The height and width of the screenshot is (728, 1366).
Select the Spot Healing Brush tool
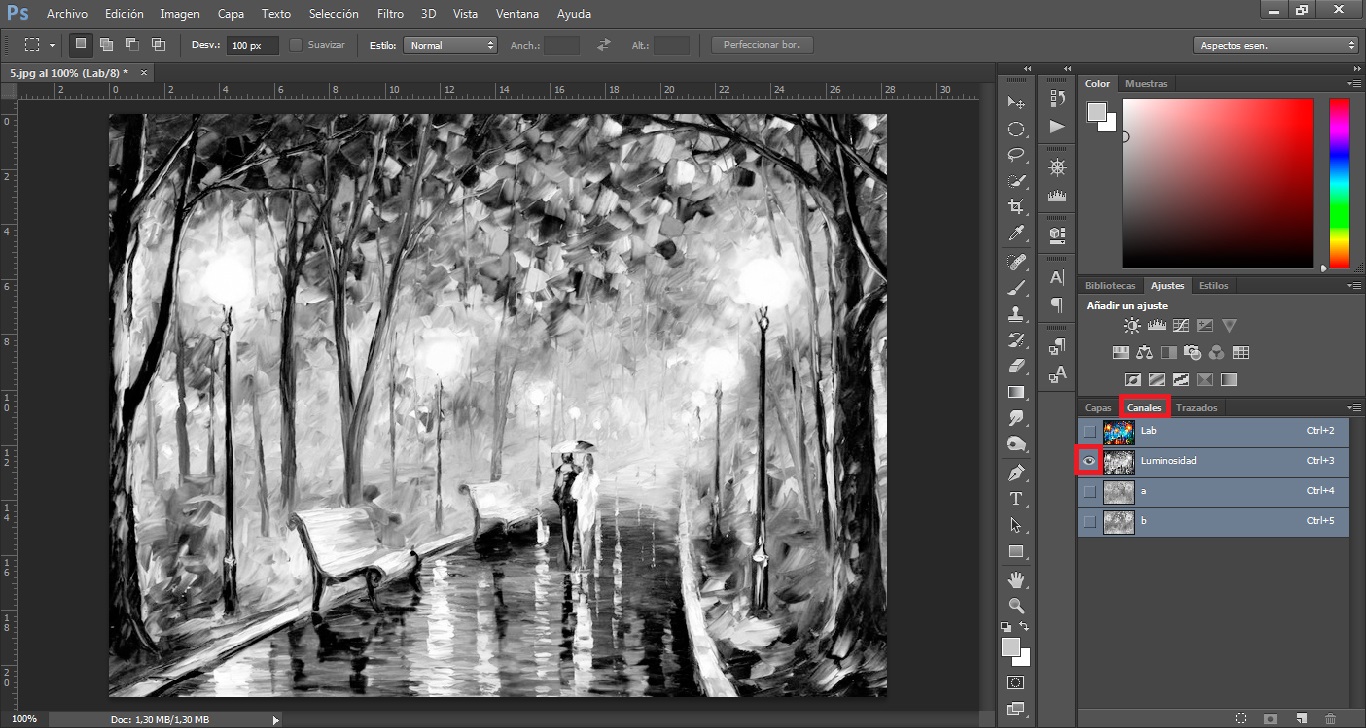pyautogui.click(x=1016, y=263)
